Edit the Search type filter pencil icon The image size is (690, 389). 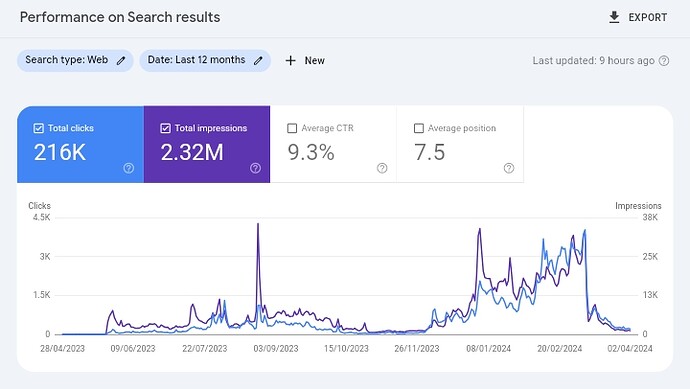(121, 61)
